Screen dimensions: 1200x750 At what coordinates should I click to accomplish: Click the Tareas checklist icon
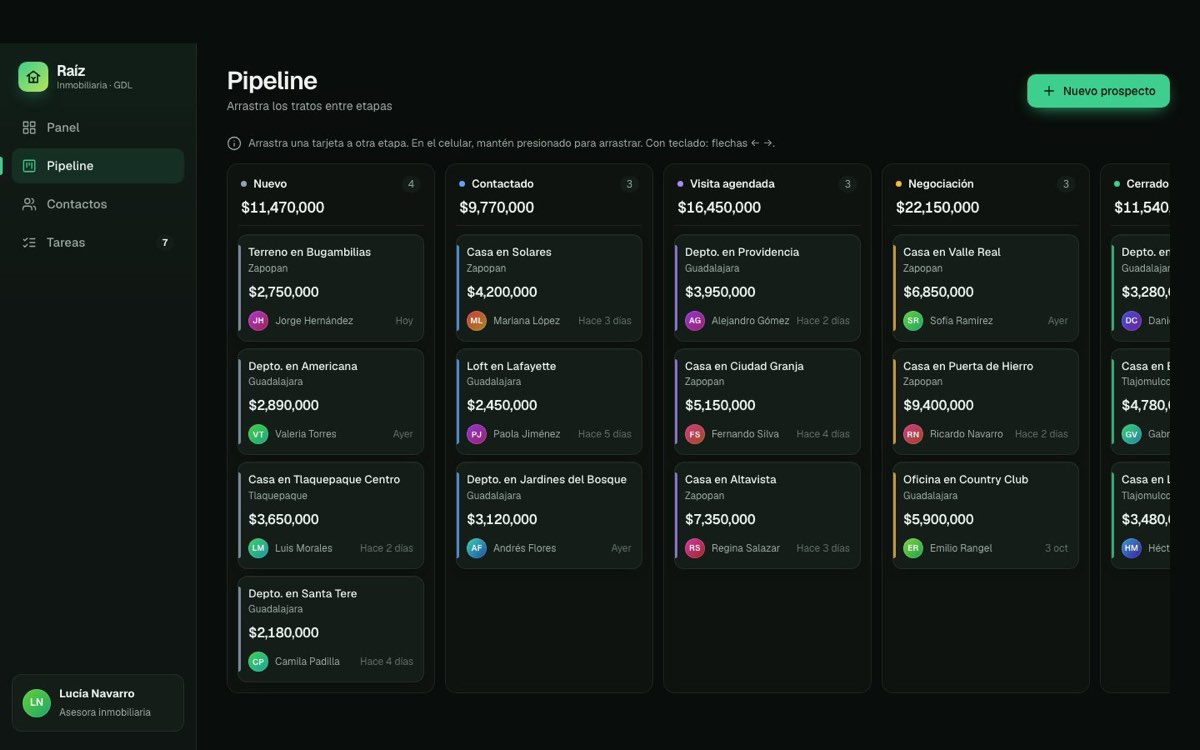29,243
